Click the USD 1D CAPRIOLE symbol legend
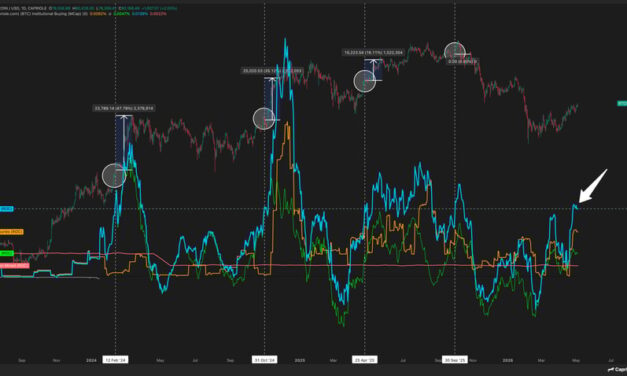 (x=23, y=8)
